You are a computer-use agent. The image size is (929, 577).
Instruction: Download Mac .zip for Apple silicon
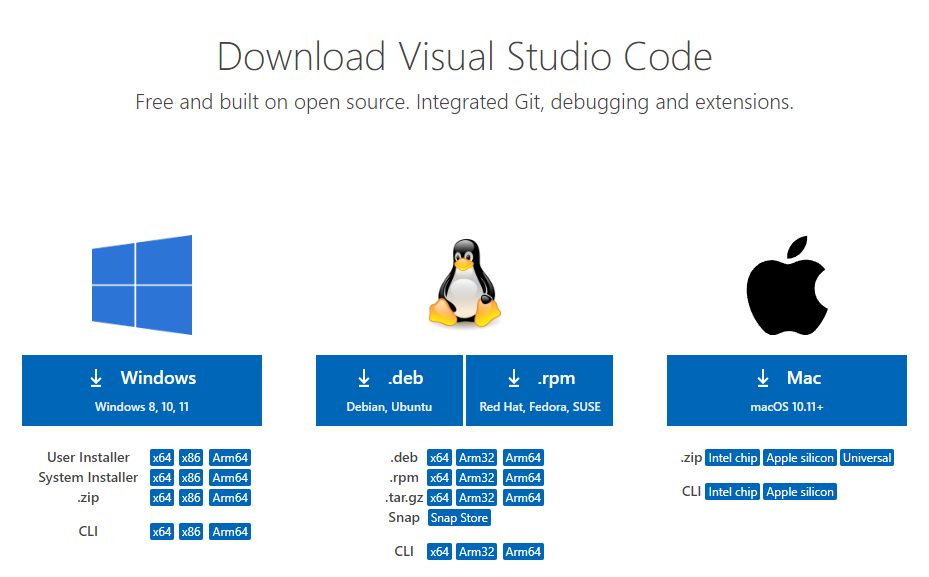pos(800,458)
